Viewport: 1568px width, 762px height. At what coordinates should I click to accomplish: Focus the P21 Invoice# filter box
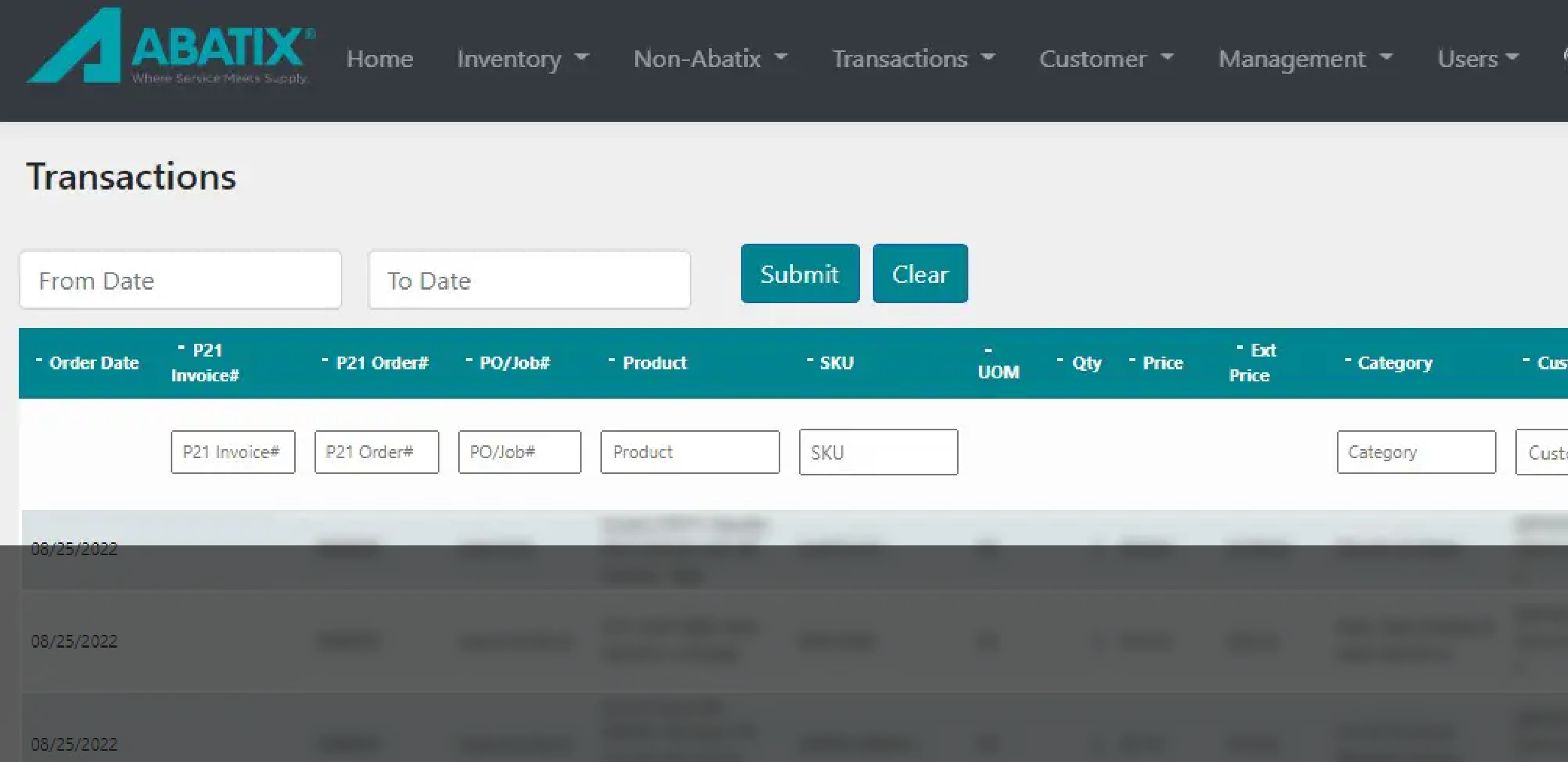[232, 452]
